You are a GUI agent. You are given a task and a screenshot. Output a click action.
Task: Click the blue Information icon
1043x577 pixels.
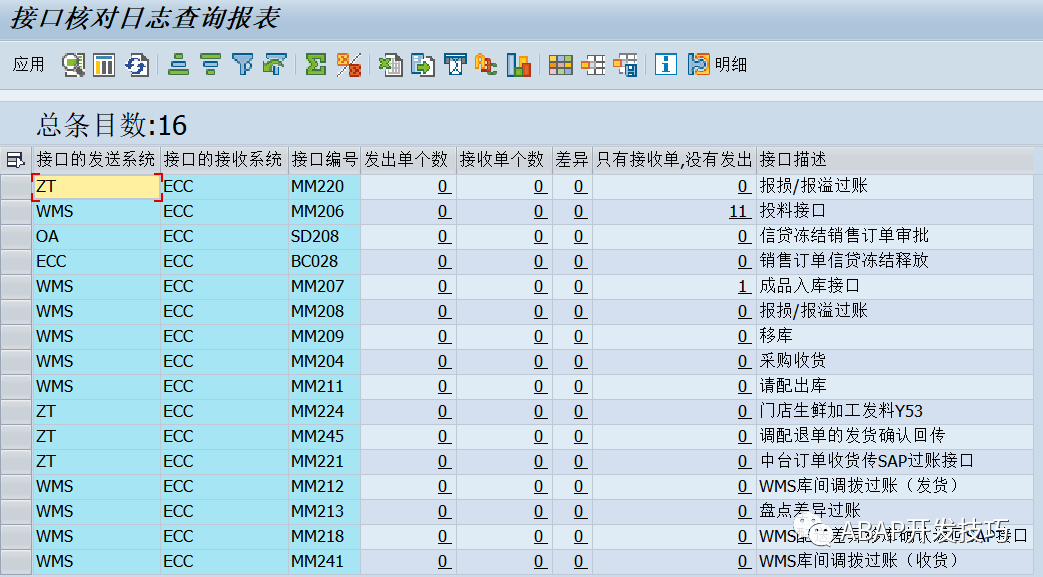(666, 65)
